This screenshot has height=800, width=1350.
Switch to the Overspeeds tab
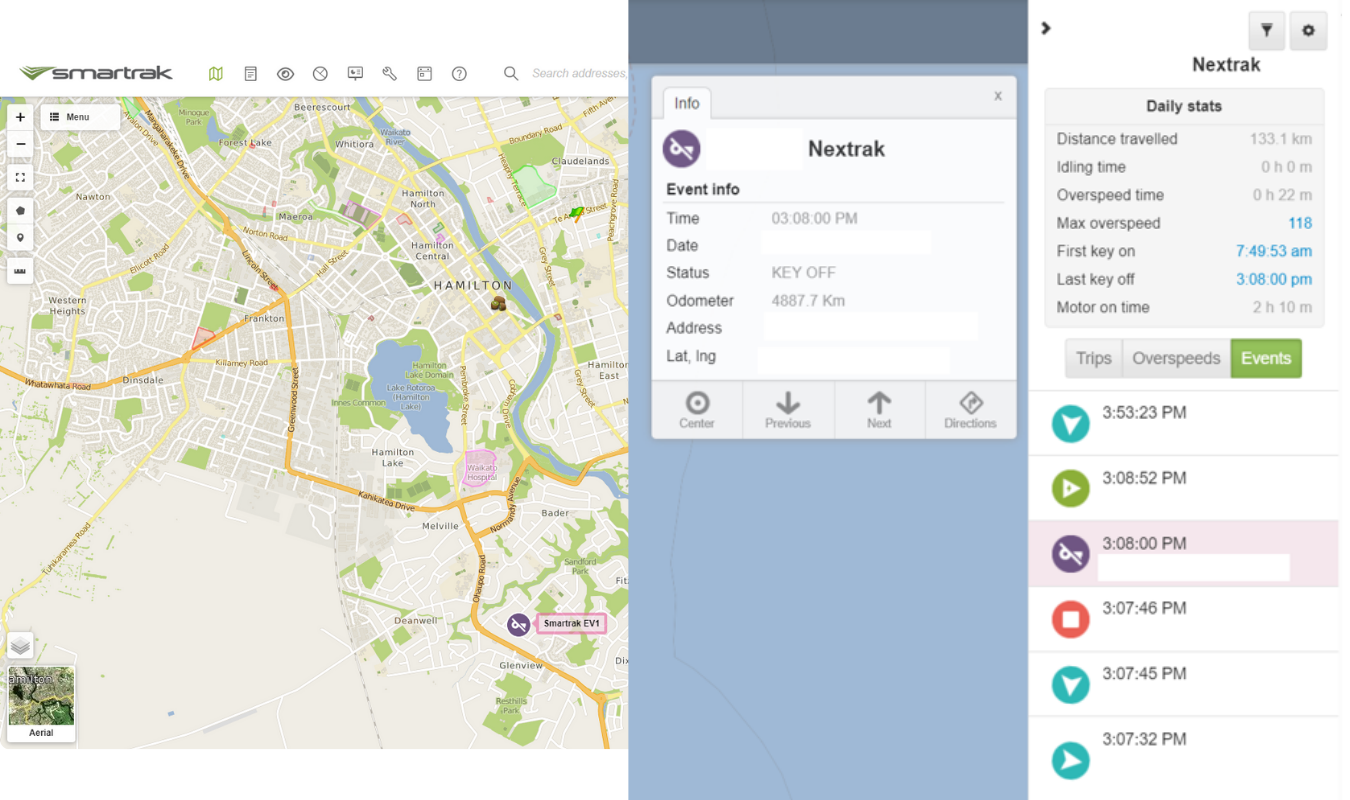(1176, 358)
